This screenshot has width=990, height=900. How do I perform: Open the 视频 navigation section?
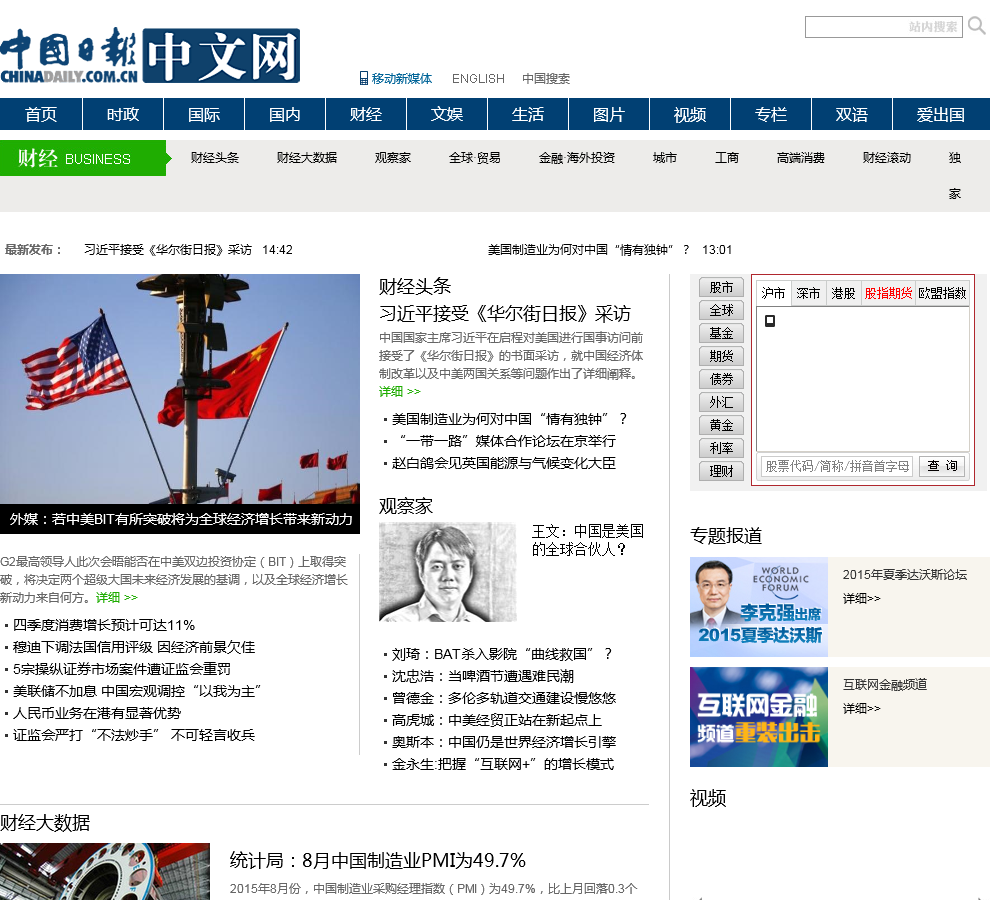pos(689,114)
